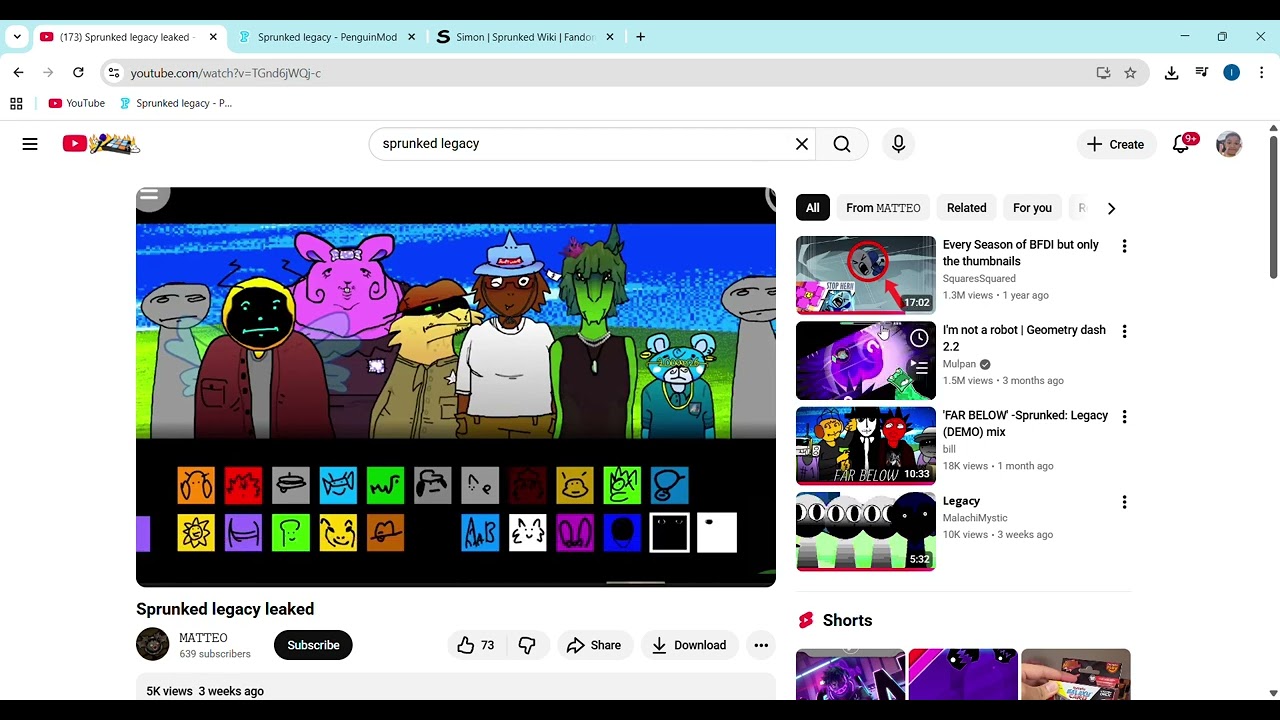Dislike the video with the thumbs down
Image resolution: width=1280 pixels, height=720 pixels.
point(527,645)
